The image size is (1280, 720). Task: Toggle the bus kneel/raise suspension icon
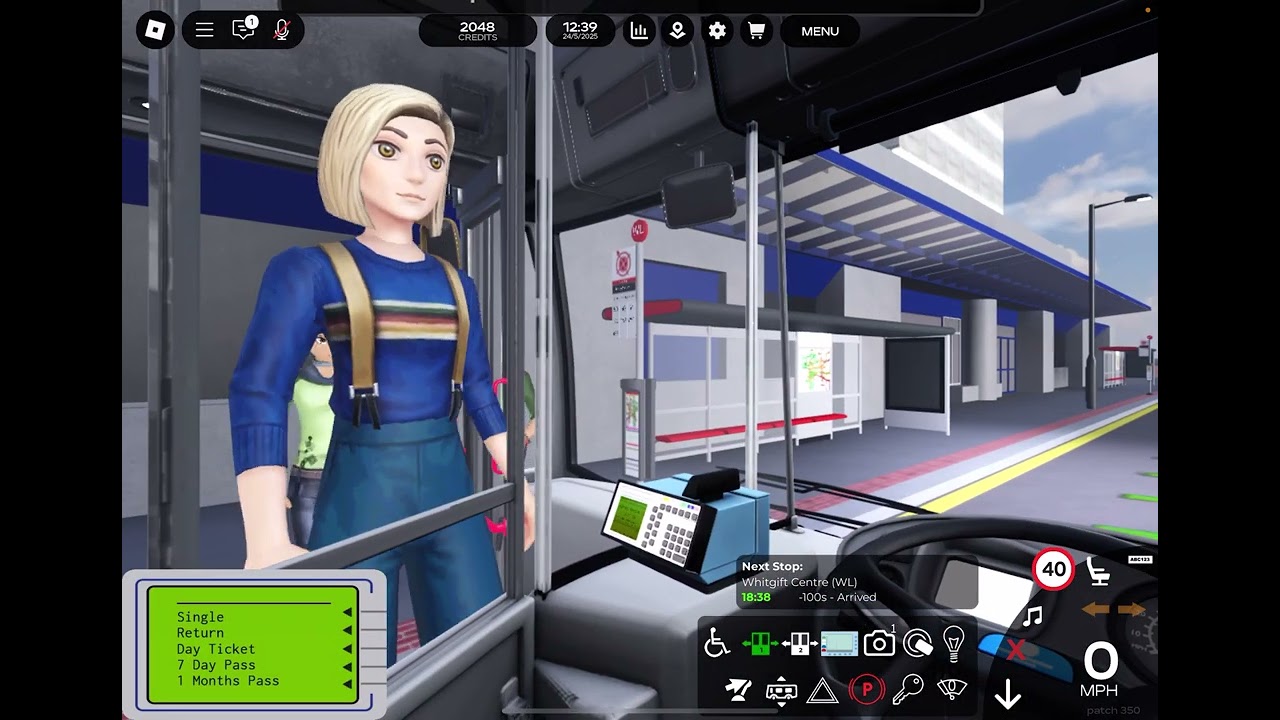(780, 691)
